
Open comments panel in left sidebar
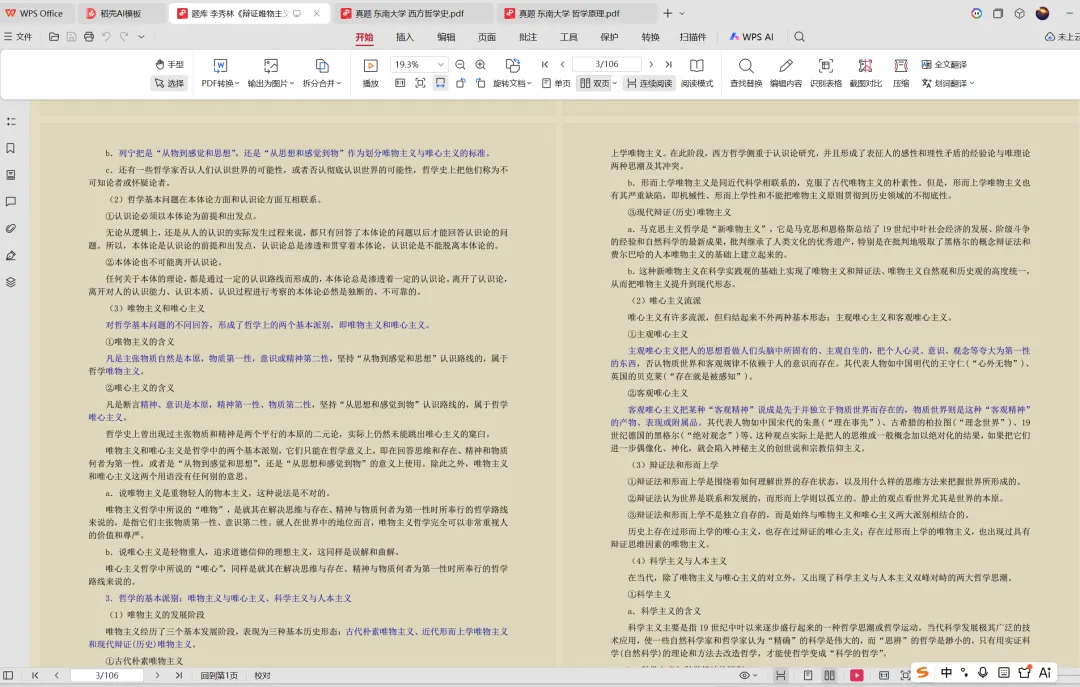(x=11, y=202)
